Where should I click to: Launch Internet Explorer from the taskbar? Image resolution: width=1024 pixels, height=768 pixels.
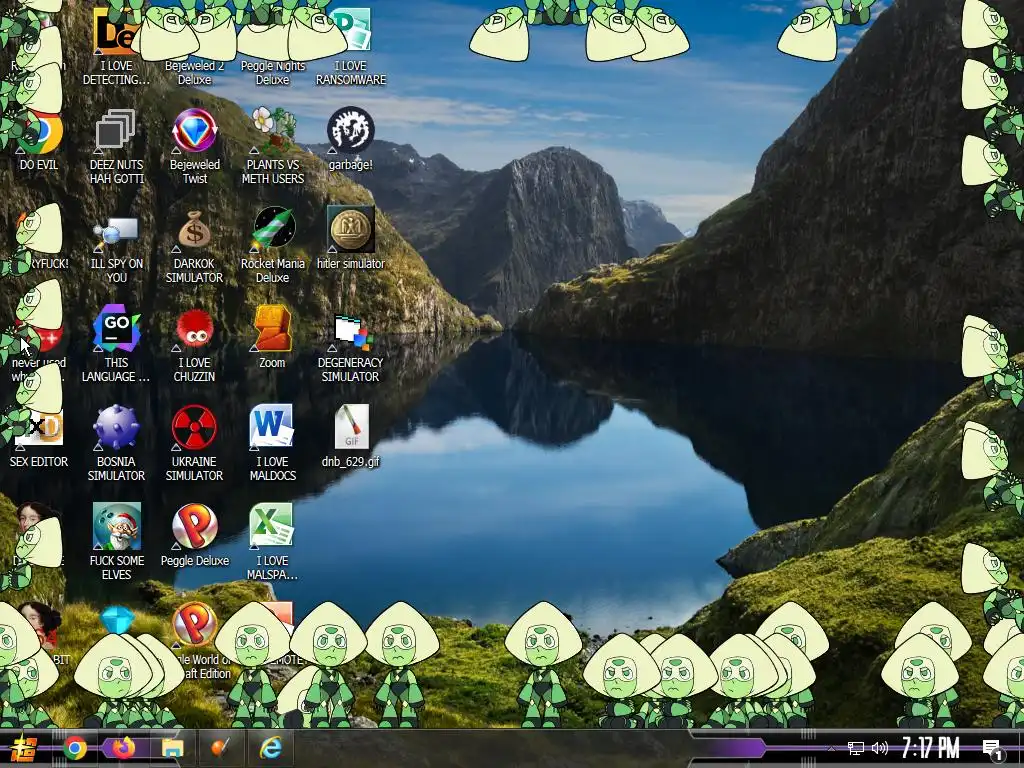(x=270, y=748)
